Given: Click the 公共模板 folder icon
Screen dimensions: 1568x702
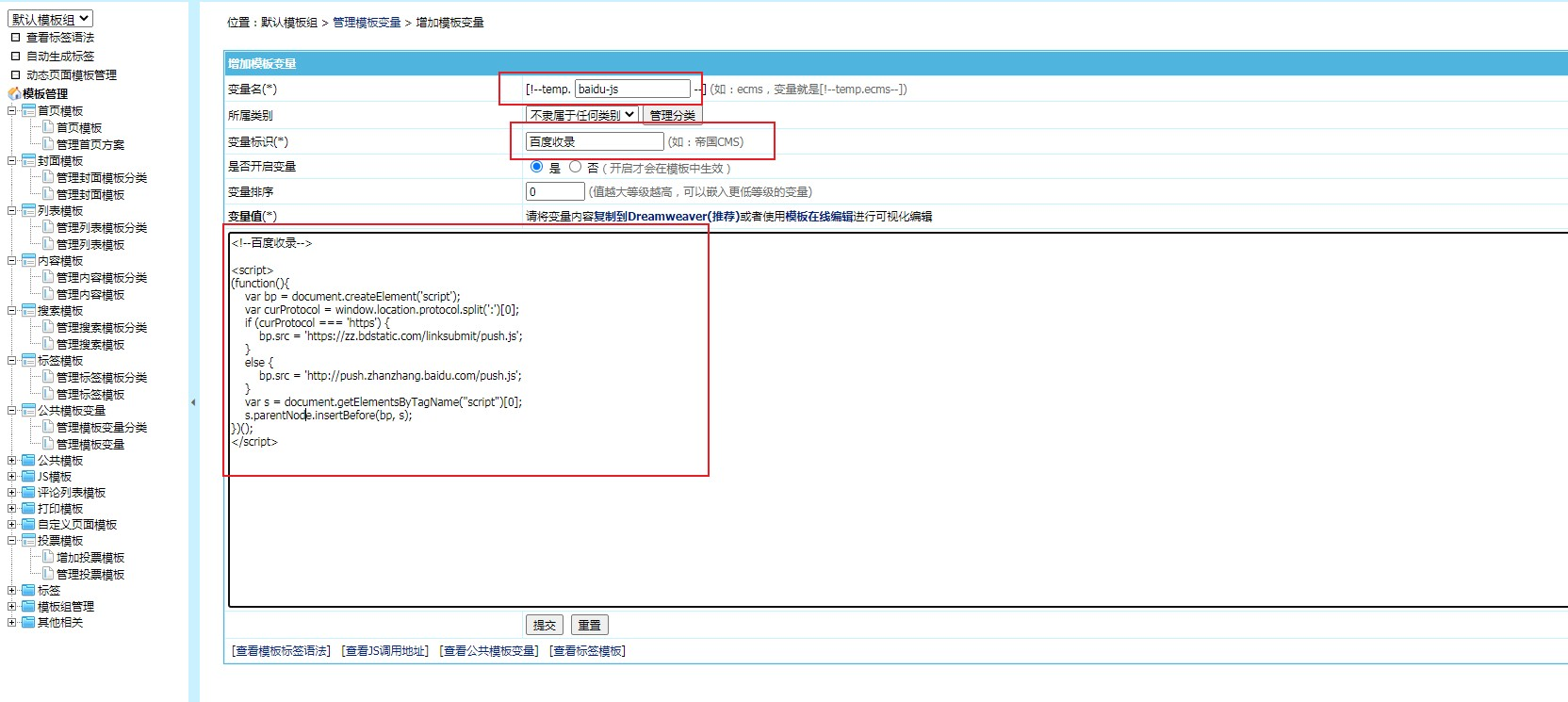Looking at the screenshot, I should tap(28, 460).
